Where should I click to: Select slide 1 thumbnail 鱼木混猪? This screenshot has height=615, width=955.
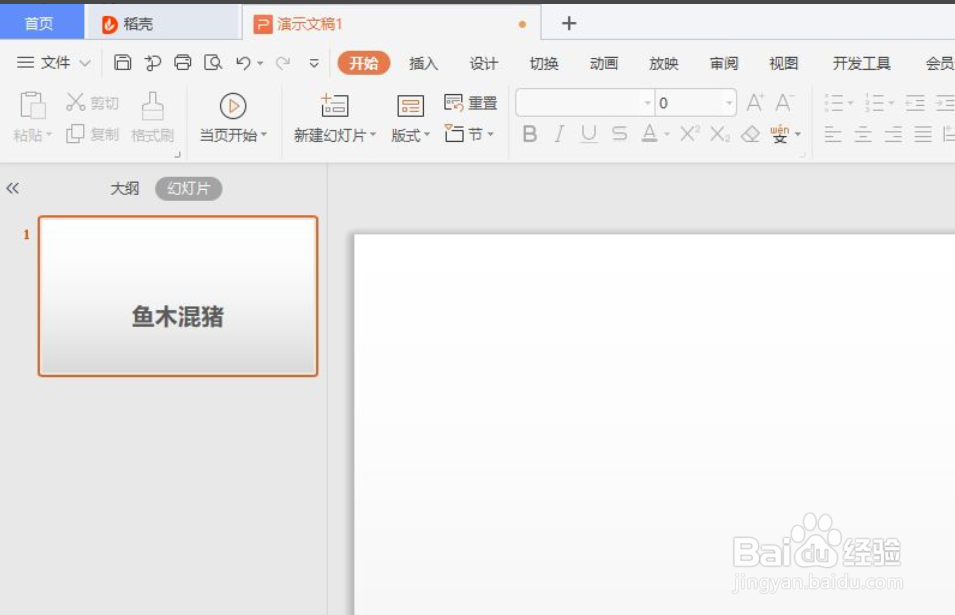tap(177, 296)
